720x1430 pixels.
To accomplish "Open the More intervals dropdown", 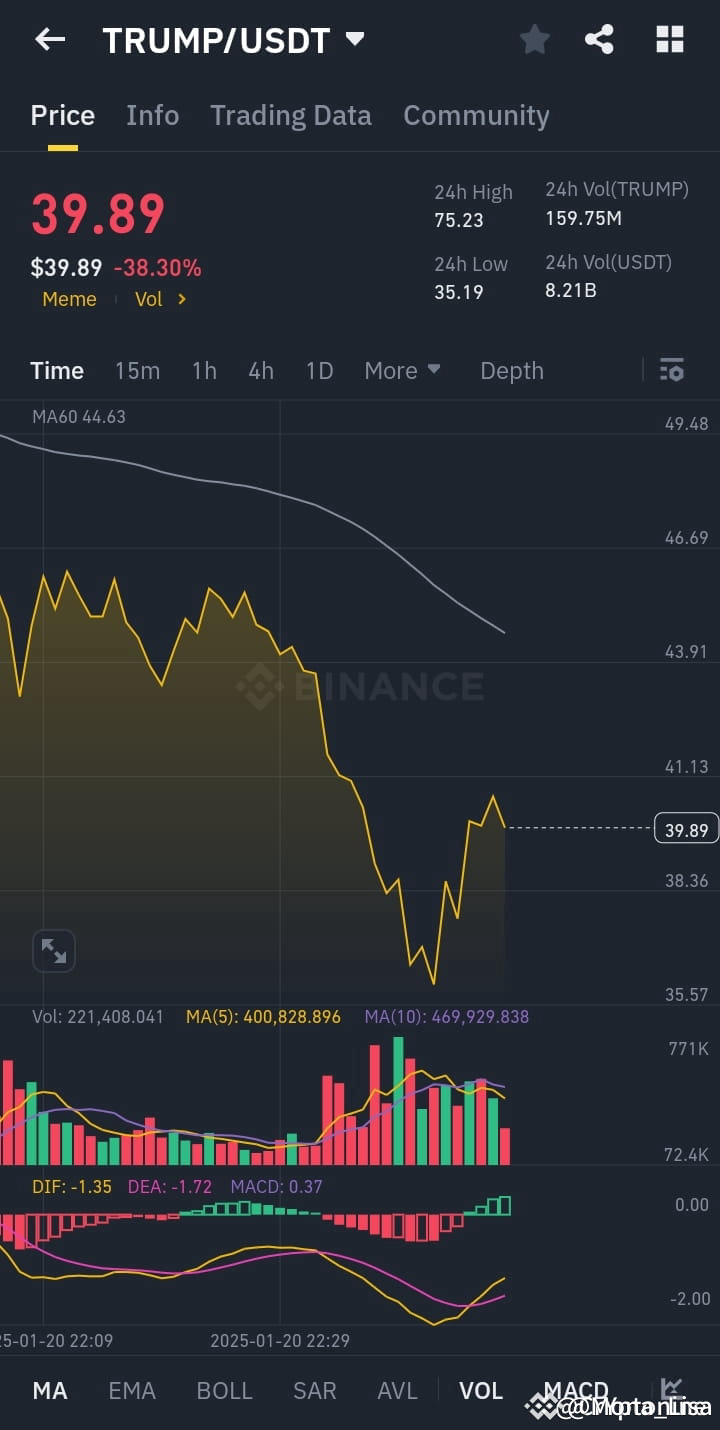I will point(403,370).
